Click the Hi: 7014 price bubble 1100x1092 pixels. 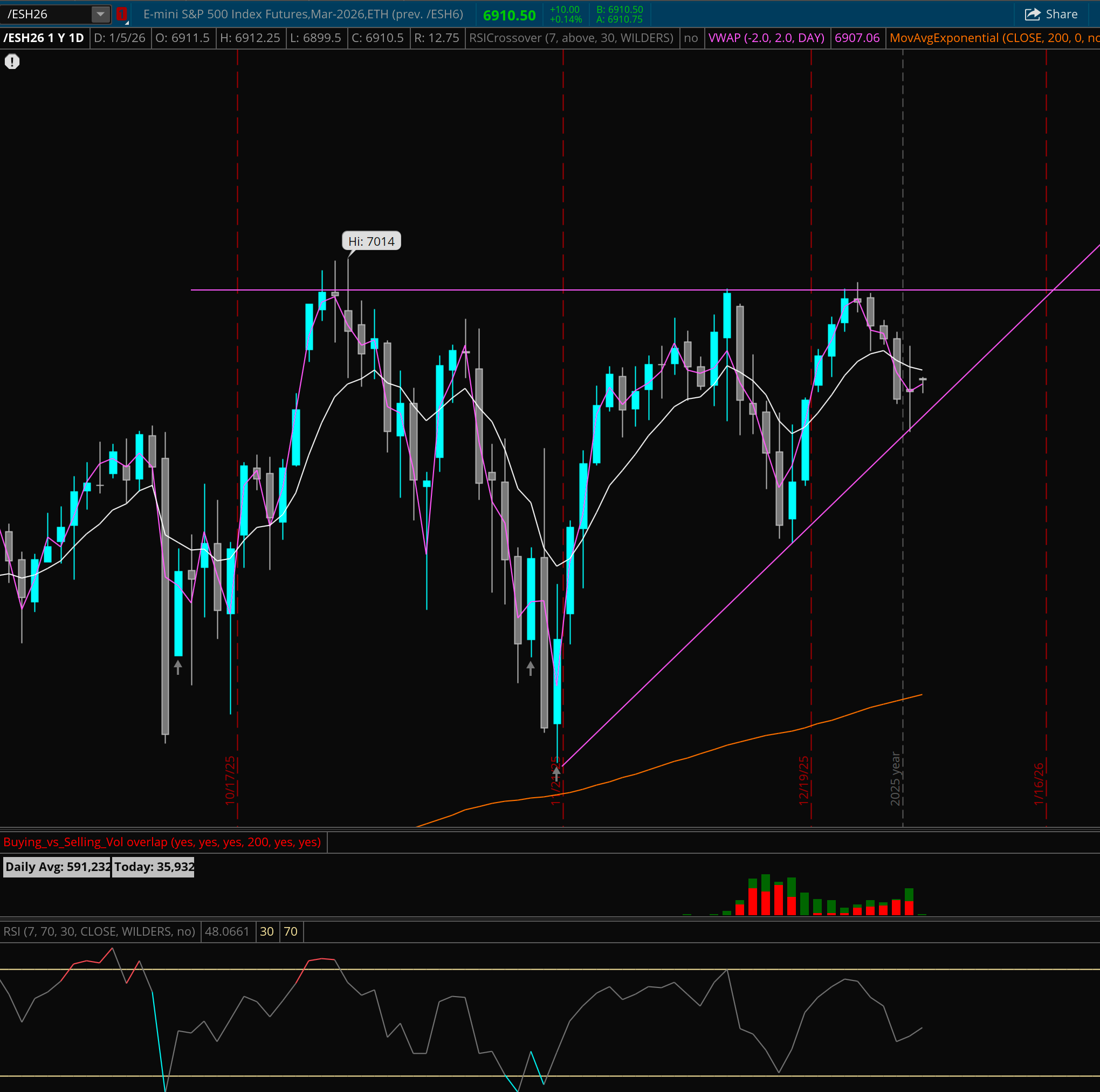[x=371, y=241]
